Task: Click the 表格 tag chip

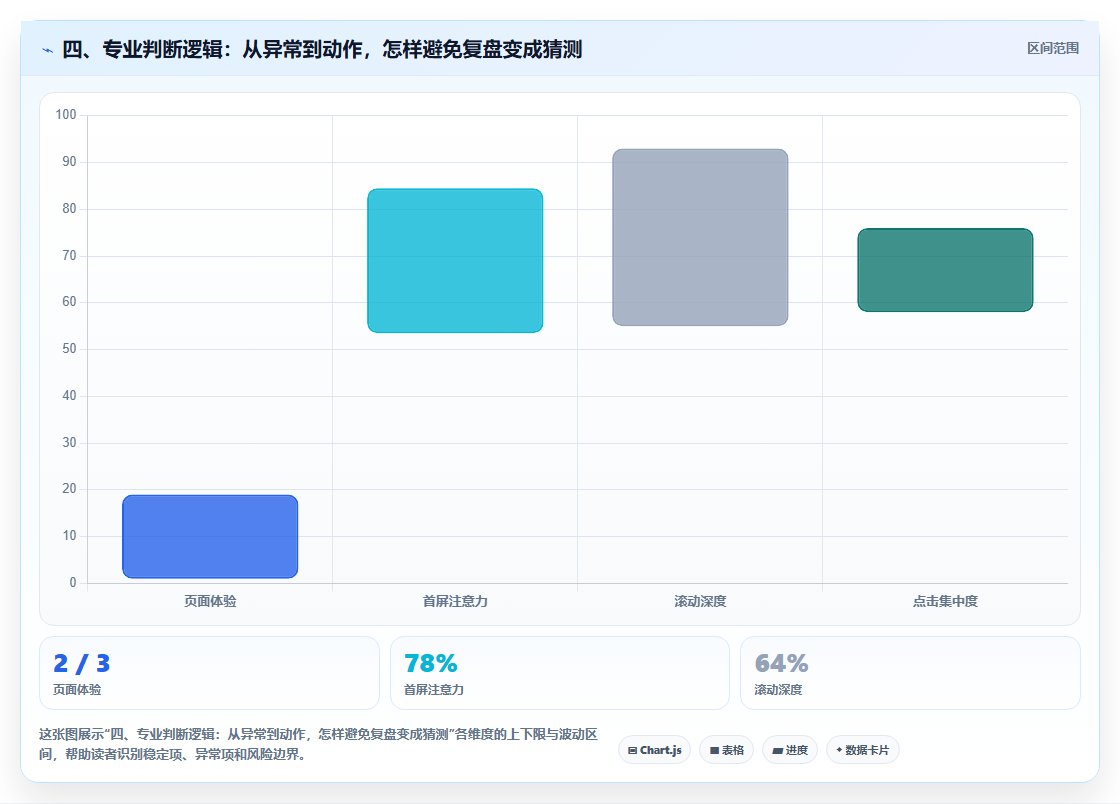Action: click(726, 750)
